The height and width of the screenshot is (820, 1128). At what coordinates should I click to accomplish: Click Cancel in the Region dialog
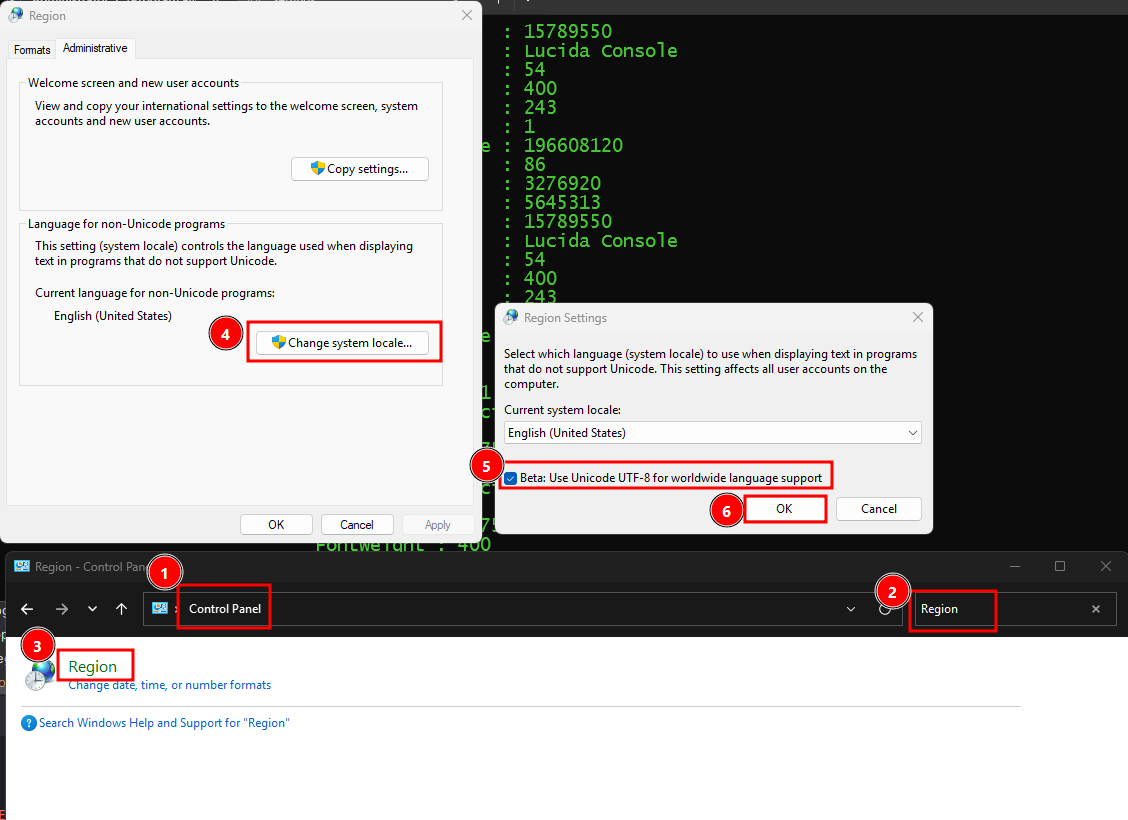357,524
